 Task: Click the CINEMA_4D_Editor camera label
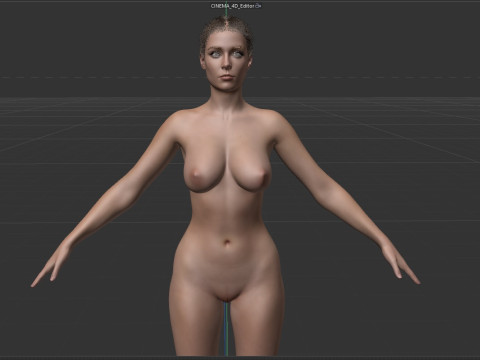pos(232,6)
